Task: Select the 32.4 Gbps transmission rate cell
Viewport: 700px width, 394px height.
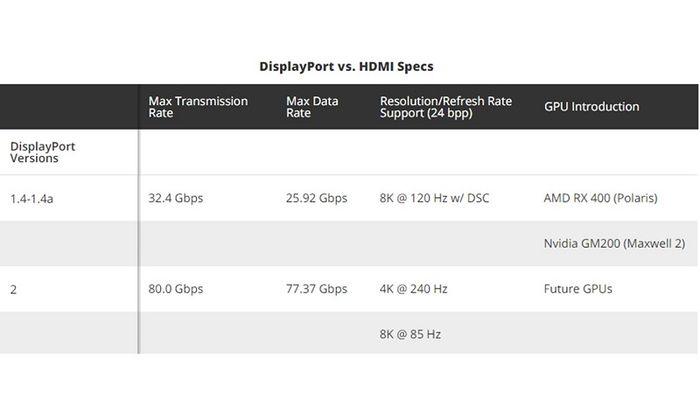Action: 175,198
